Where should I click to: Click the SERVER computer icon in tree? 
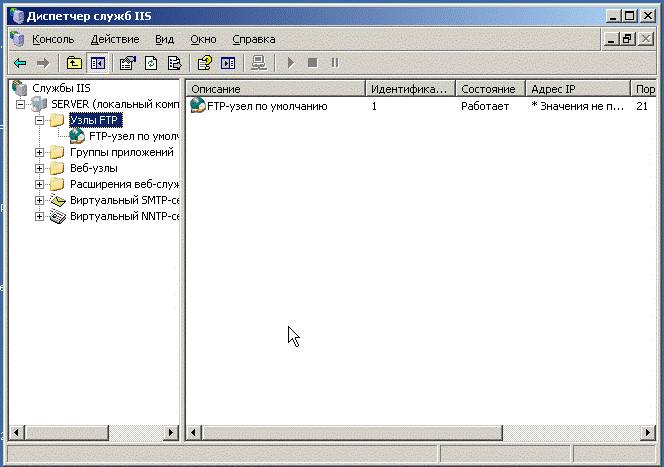(x=39, y=104)
